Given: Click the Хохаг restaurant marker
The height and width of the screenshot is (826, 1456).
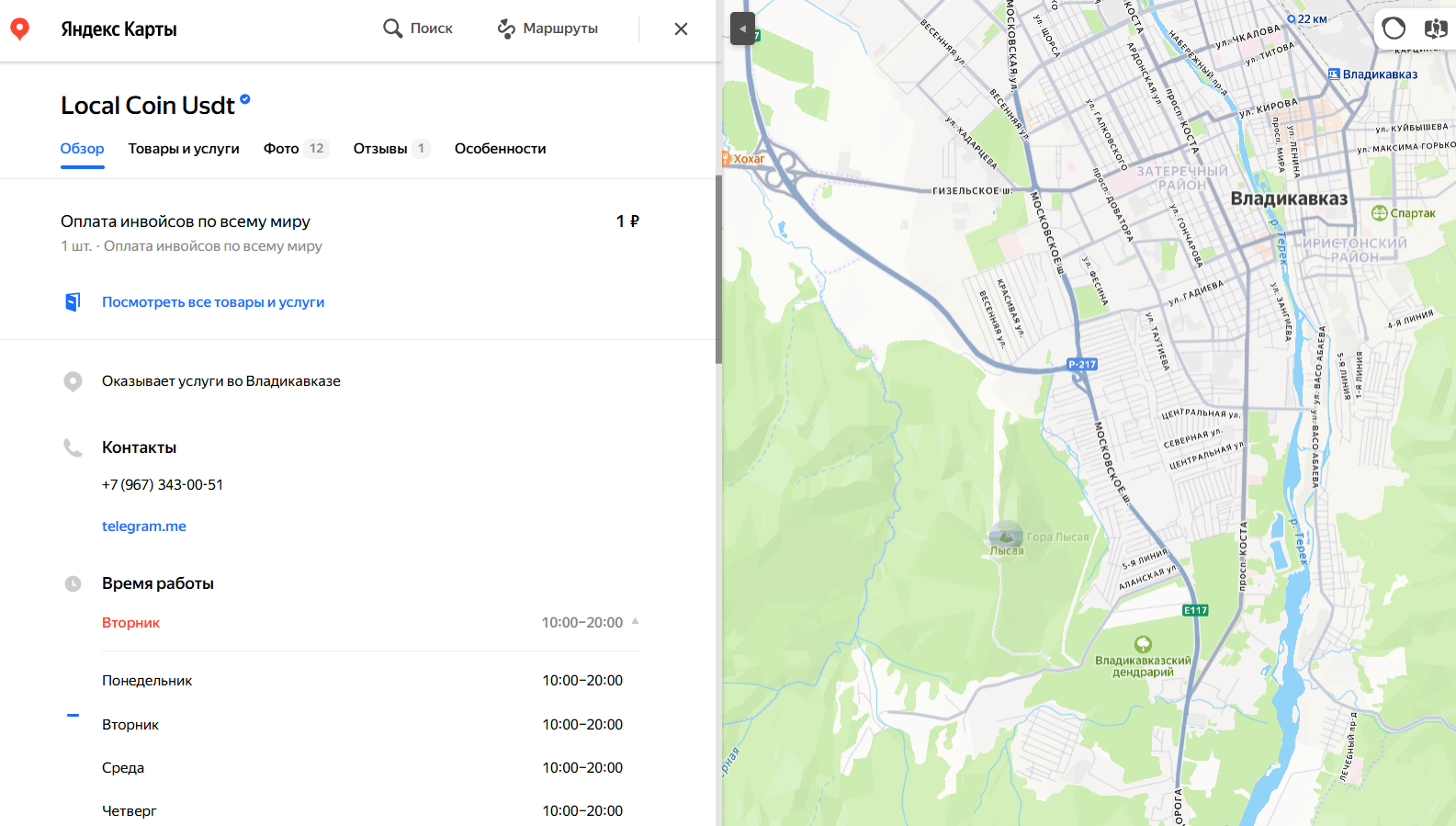Looking at the screenshot, I should coord(727,158).
